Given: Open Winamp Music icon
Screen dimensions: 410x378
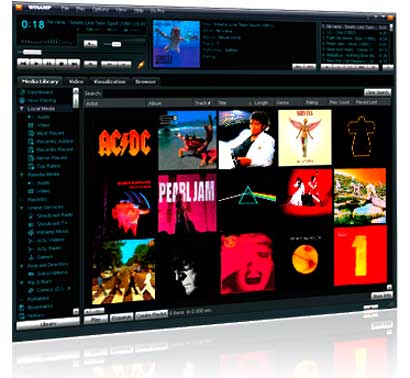Looking at the screenshot, I should click(31, 232).
